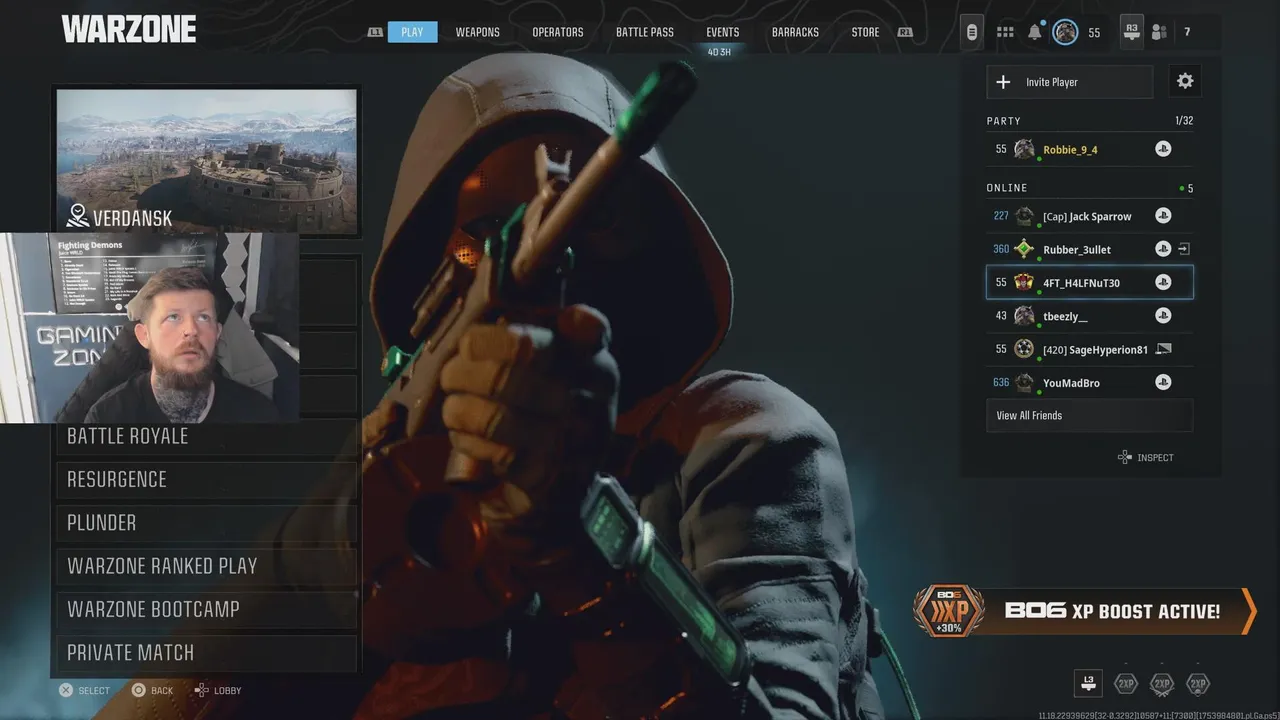This screenshot has height=720, width=1280.
Task: Open PRIVATE MATCH
Action: point(207,652)
